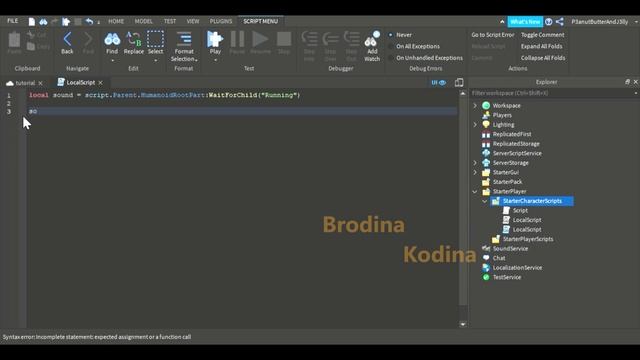
Task: Collapse the ribbon with the up chevron
Action: pos(502,22)
